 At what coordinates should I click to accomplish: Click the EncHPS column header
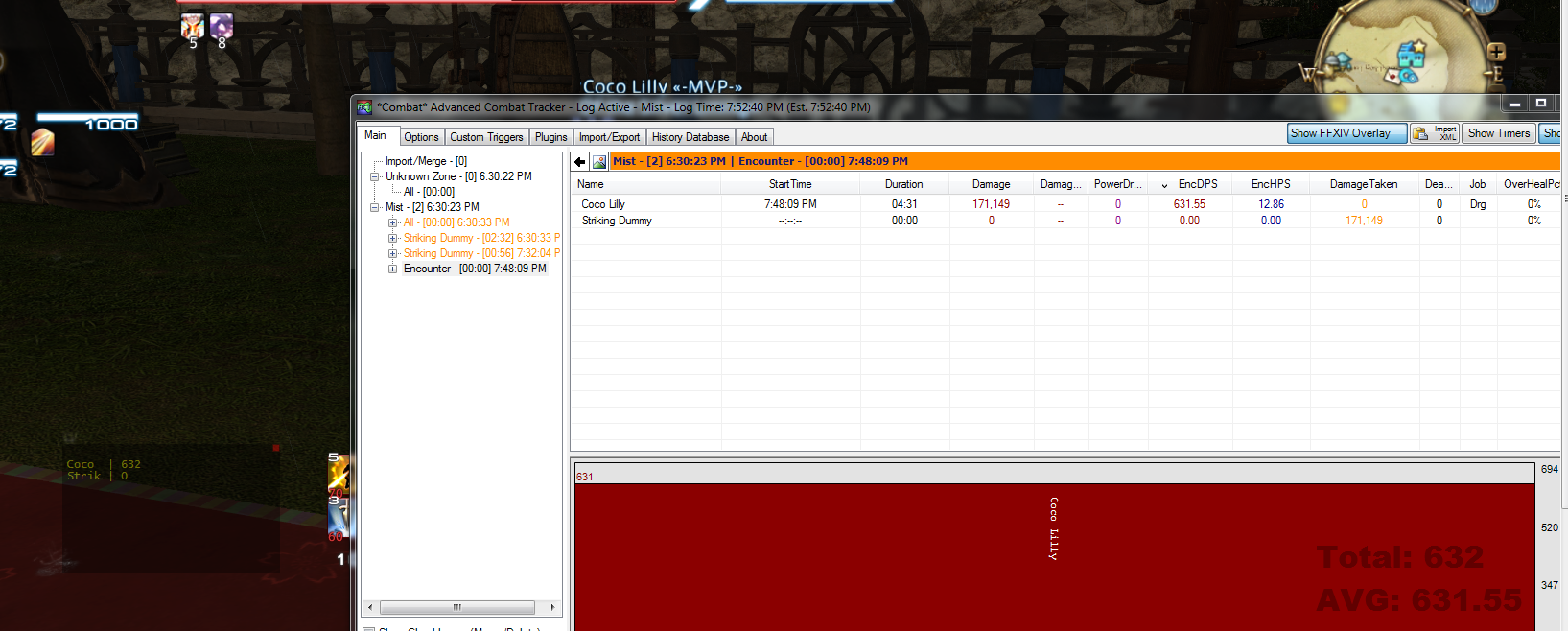(x=1271, y=184)
